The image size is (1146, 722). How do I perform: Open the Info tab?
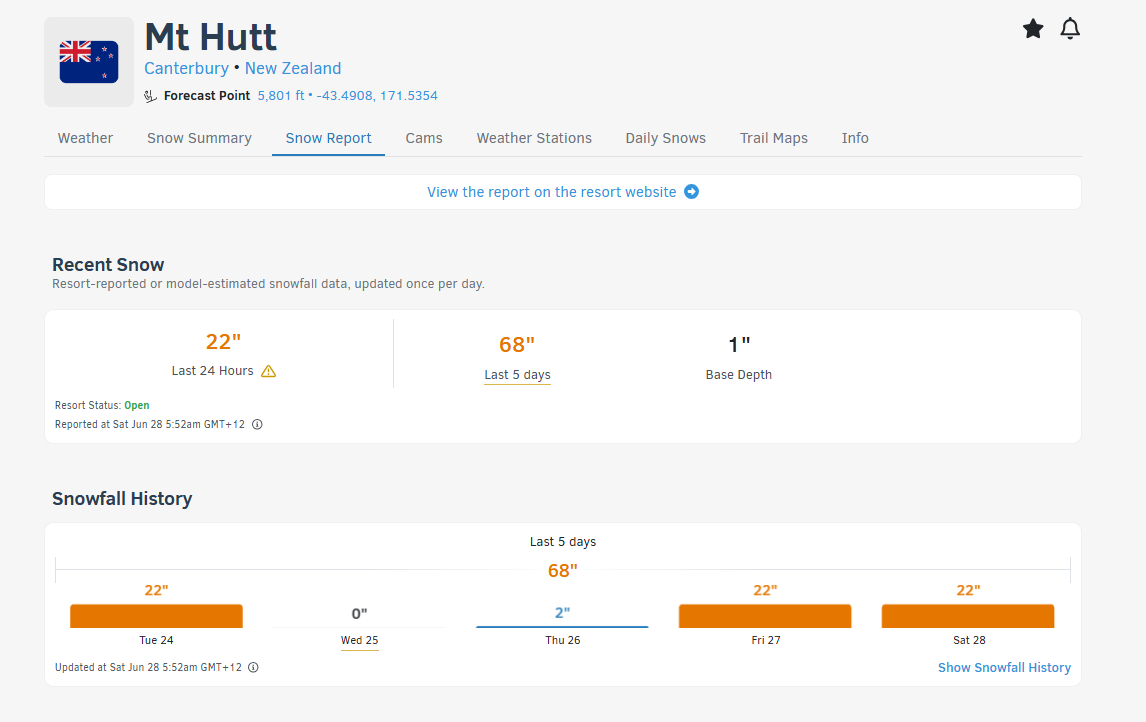pyautogui.click(x=855, y=138)
